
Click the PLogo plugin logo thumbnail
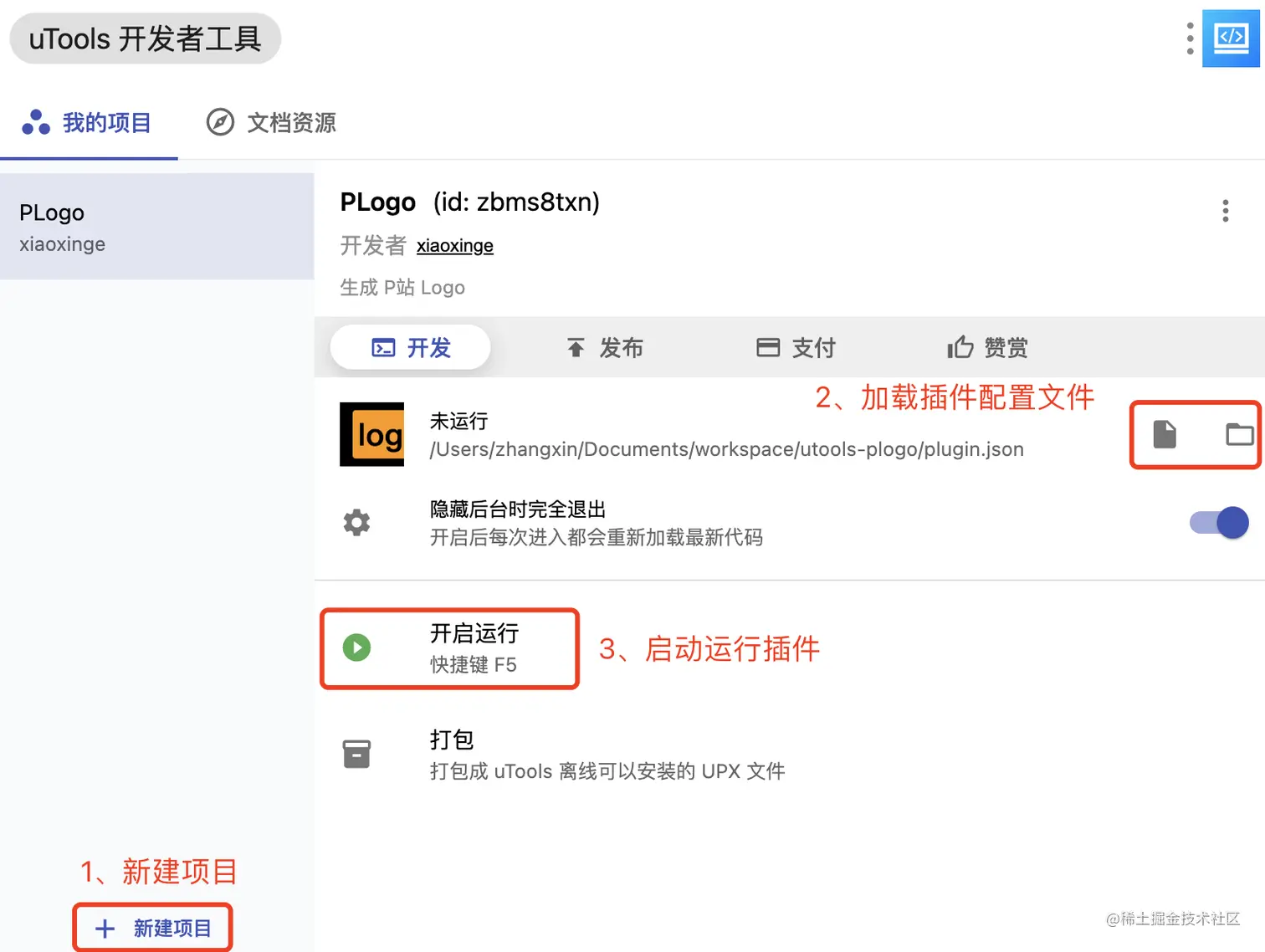point(371,434)
